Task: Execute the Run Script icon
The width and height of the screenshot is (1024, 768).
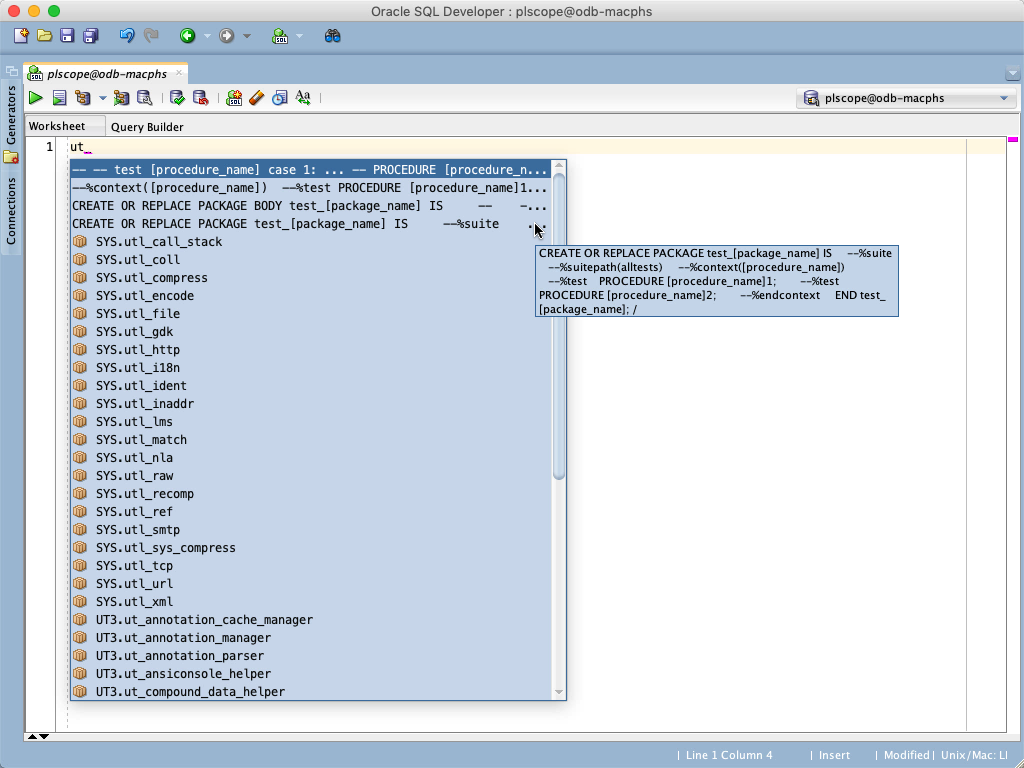Action: pos(59,97)
